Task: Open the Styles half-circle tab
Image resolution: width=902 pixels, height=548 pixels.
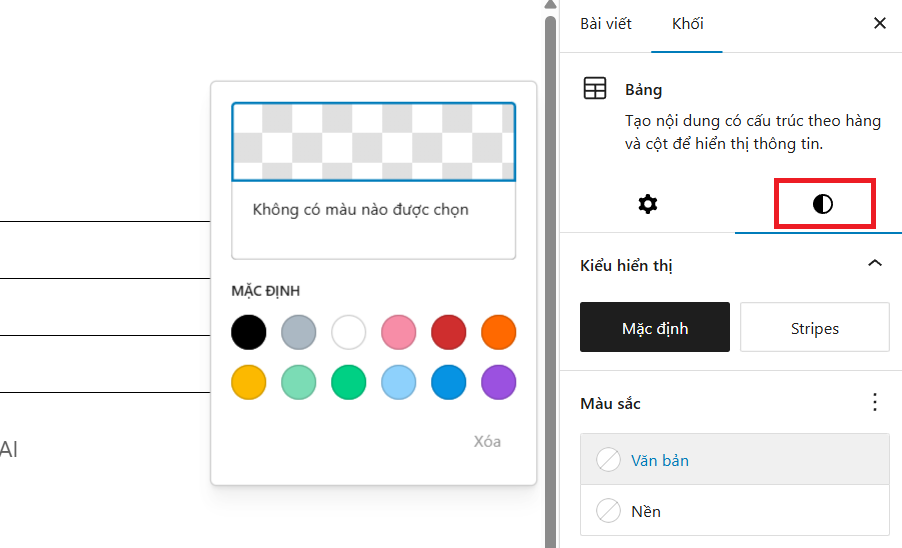Action: (822, 205)
